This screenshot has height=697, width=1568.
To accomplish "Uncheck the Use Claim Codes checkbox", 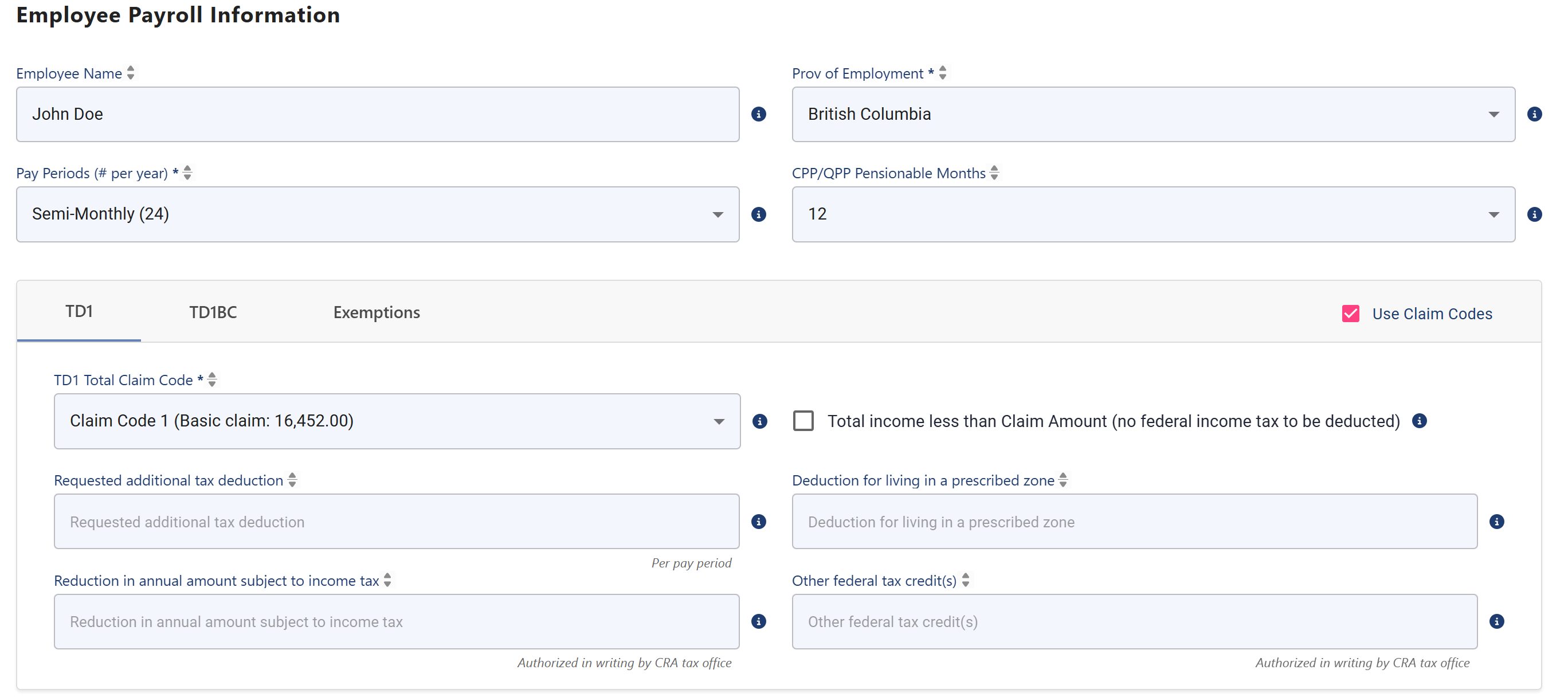I will coord(1351,314).
